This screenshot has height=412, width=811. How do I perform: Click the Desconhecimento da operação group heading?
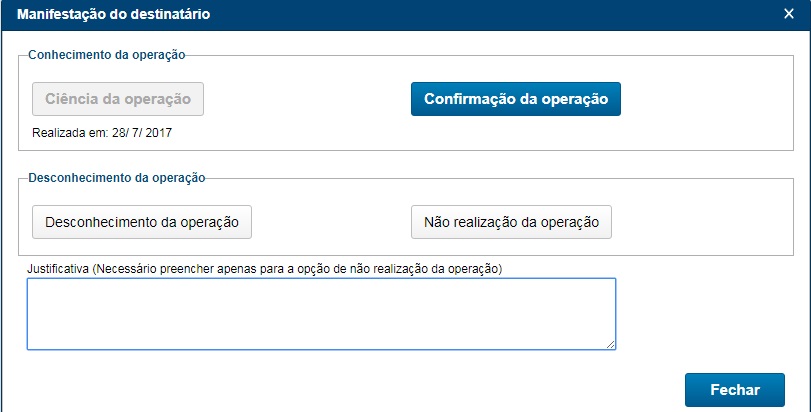click(117, 178)
